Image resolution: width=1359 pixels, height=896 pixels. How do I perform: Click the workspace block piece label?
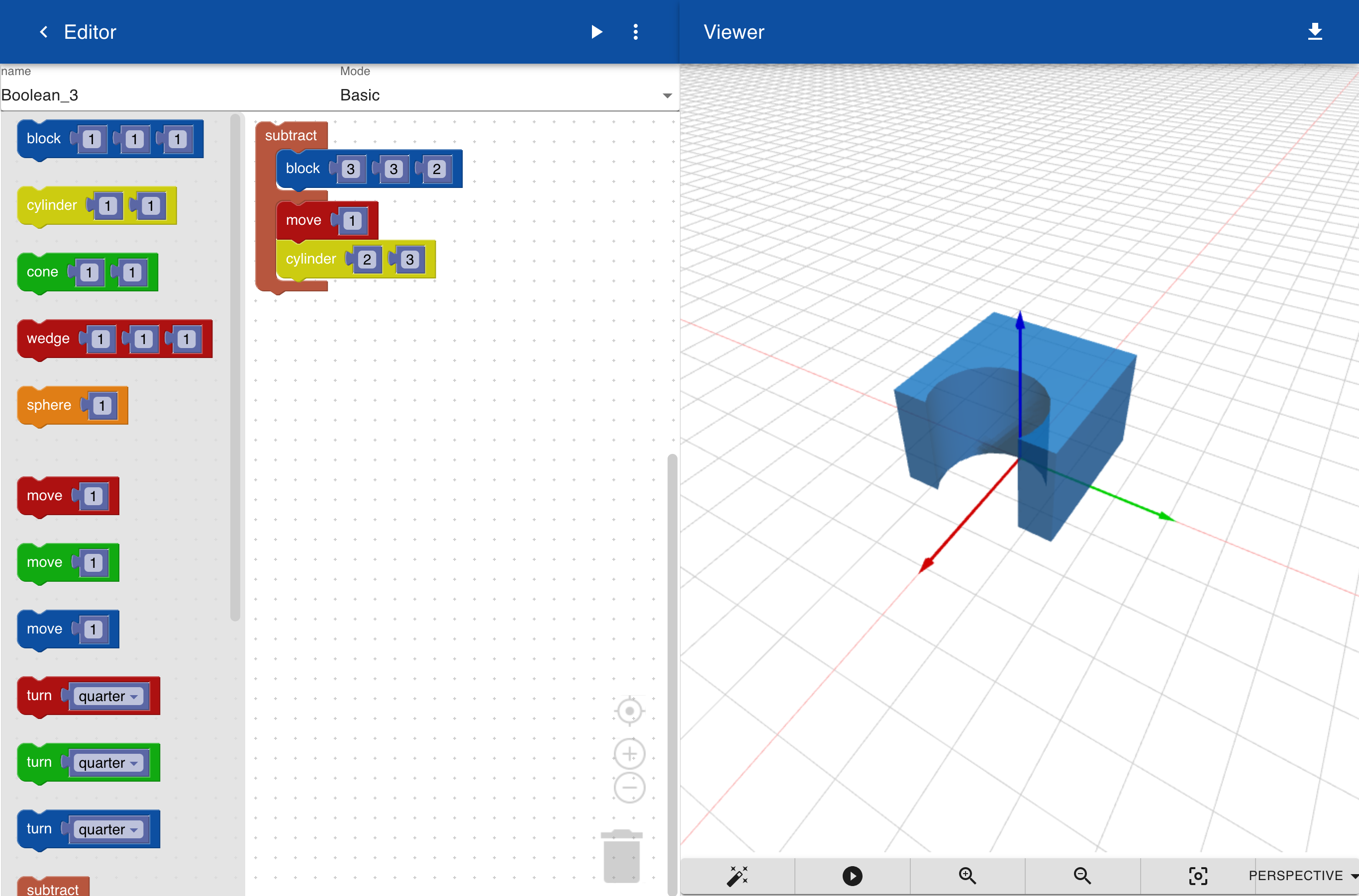click(302, 169)
